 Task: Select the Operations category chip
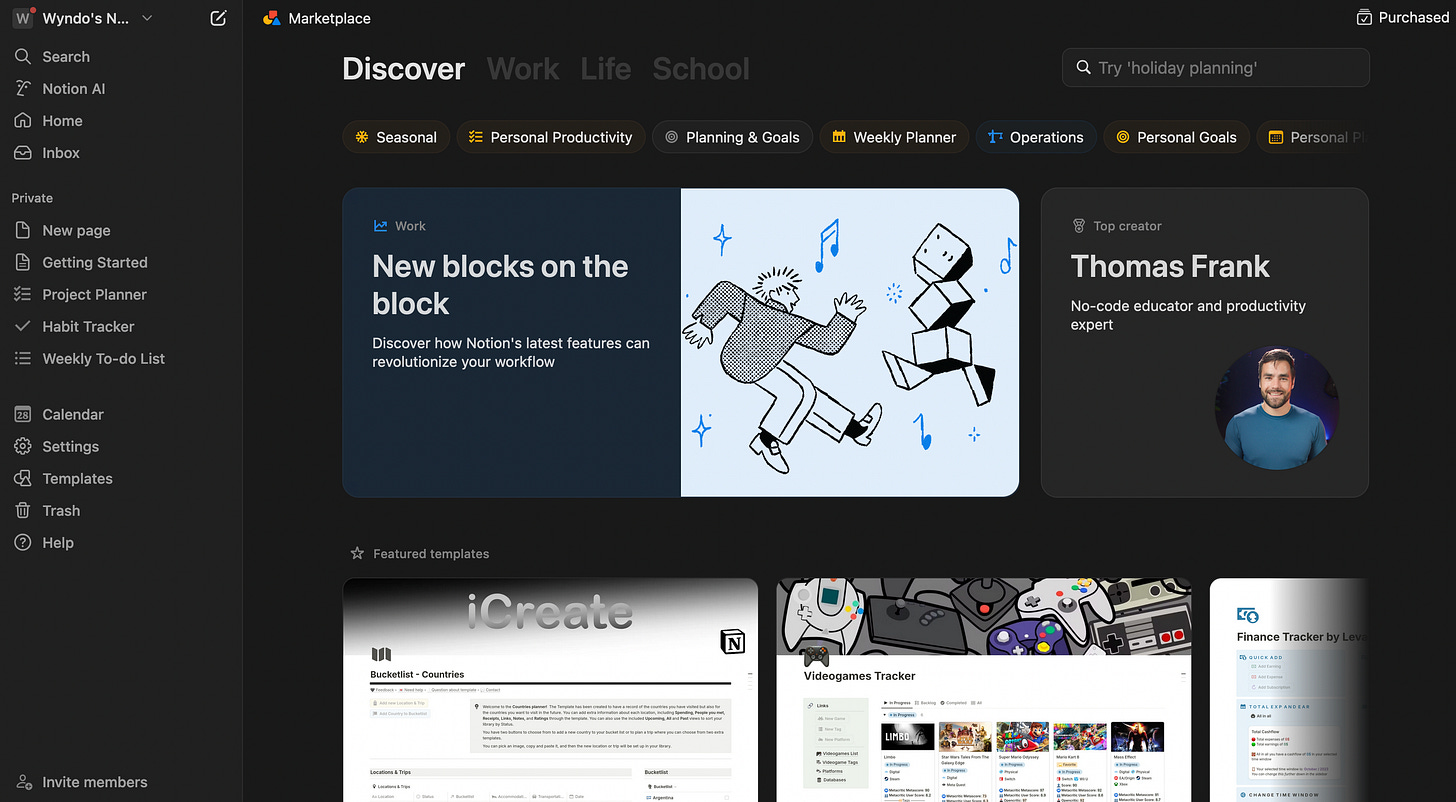[1036, 137]
